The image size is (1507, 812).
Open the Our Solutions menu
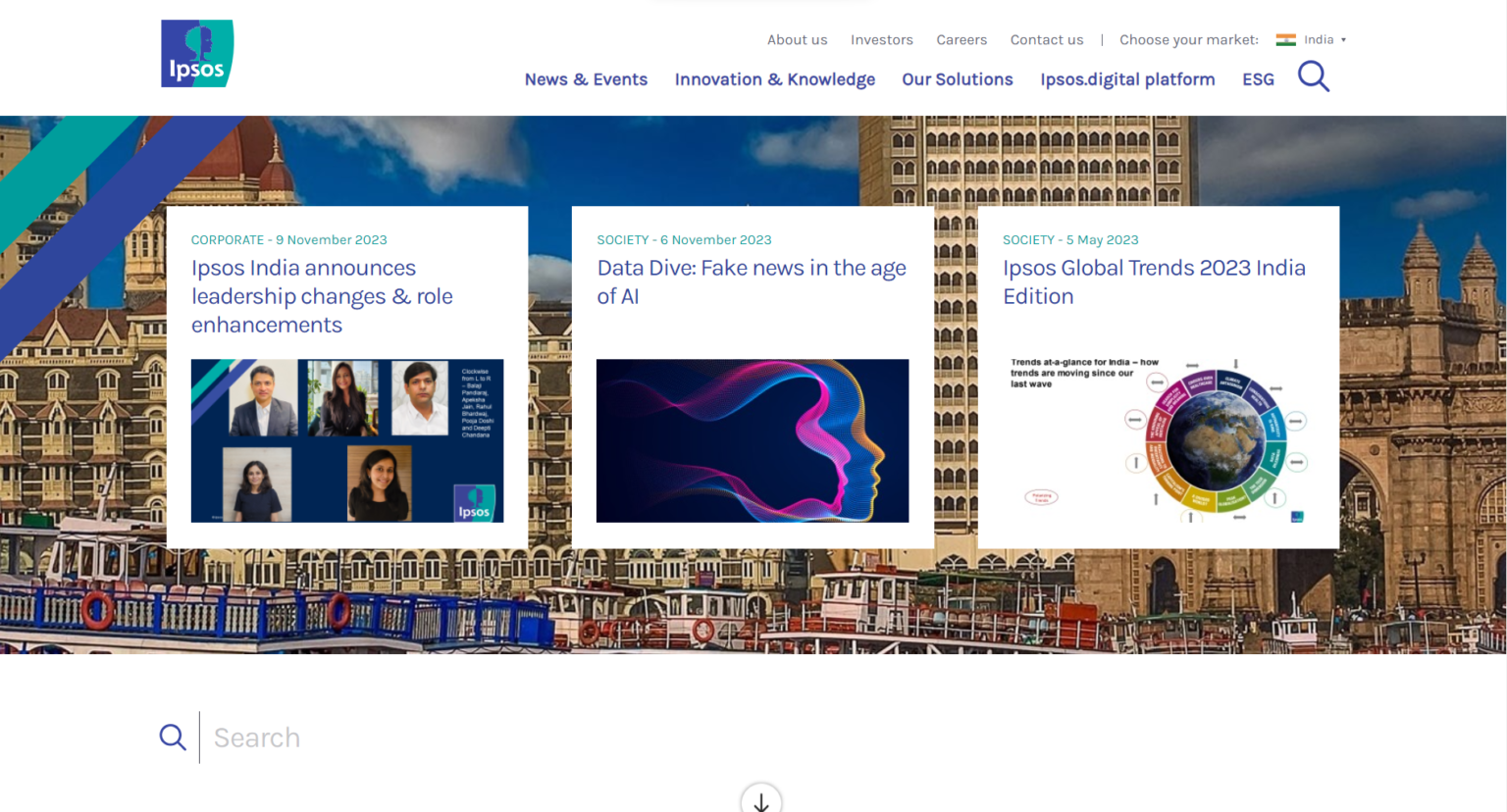click(957, 79)
